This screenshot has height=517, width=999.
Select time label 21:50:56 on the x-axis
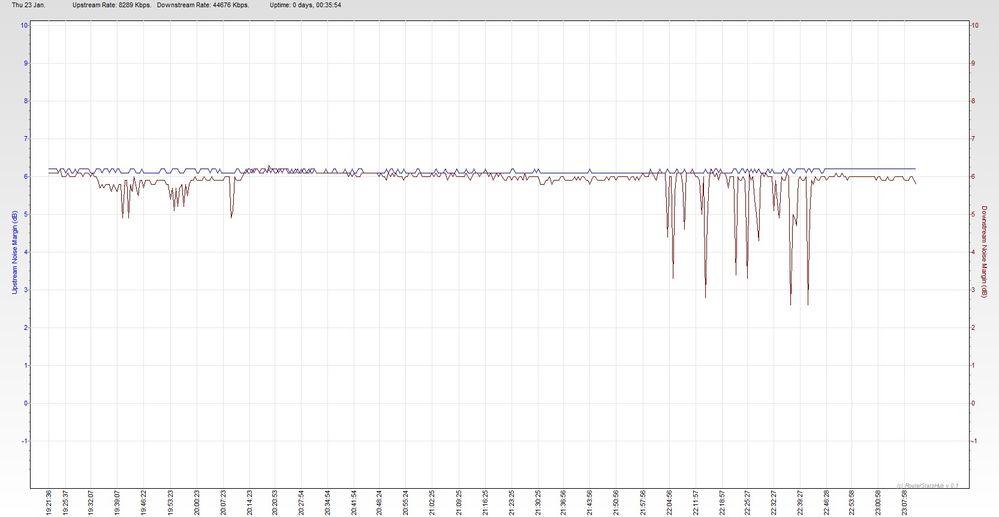point(615,502)
